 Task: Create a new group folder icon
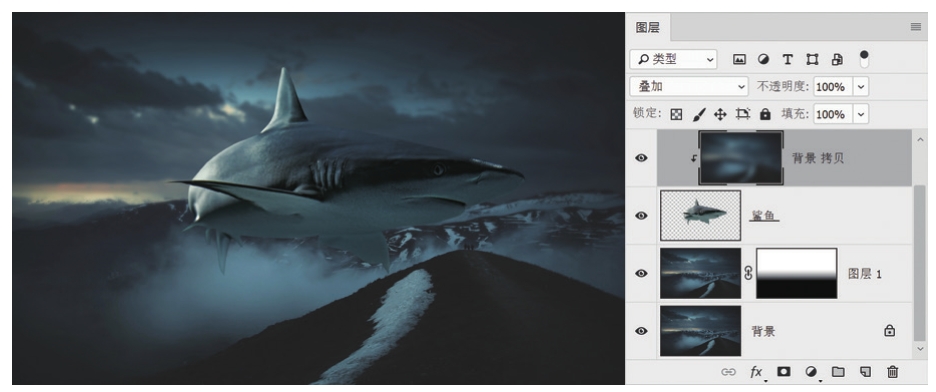pyautogui.click(x=838, y=372)
